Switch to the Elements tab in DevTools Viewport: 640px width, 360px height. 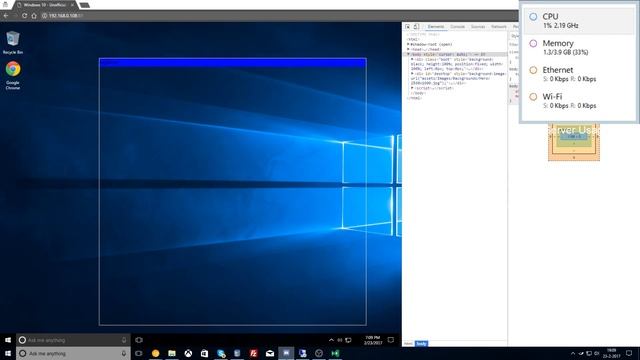pos(436,27)
